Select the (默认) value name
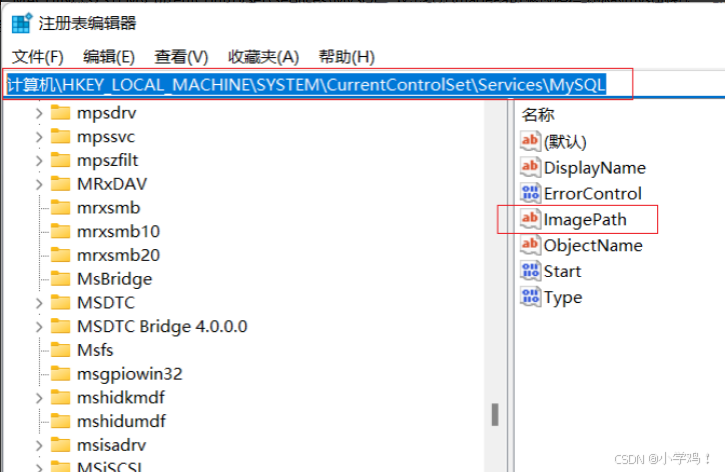725x472 pixels. [565, 142]
